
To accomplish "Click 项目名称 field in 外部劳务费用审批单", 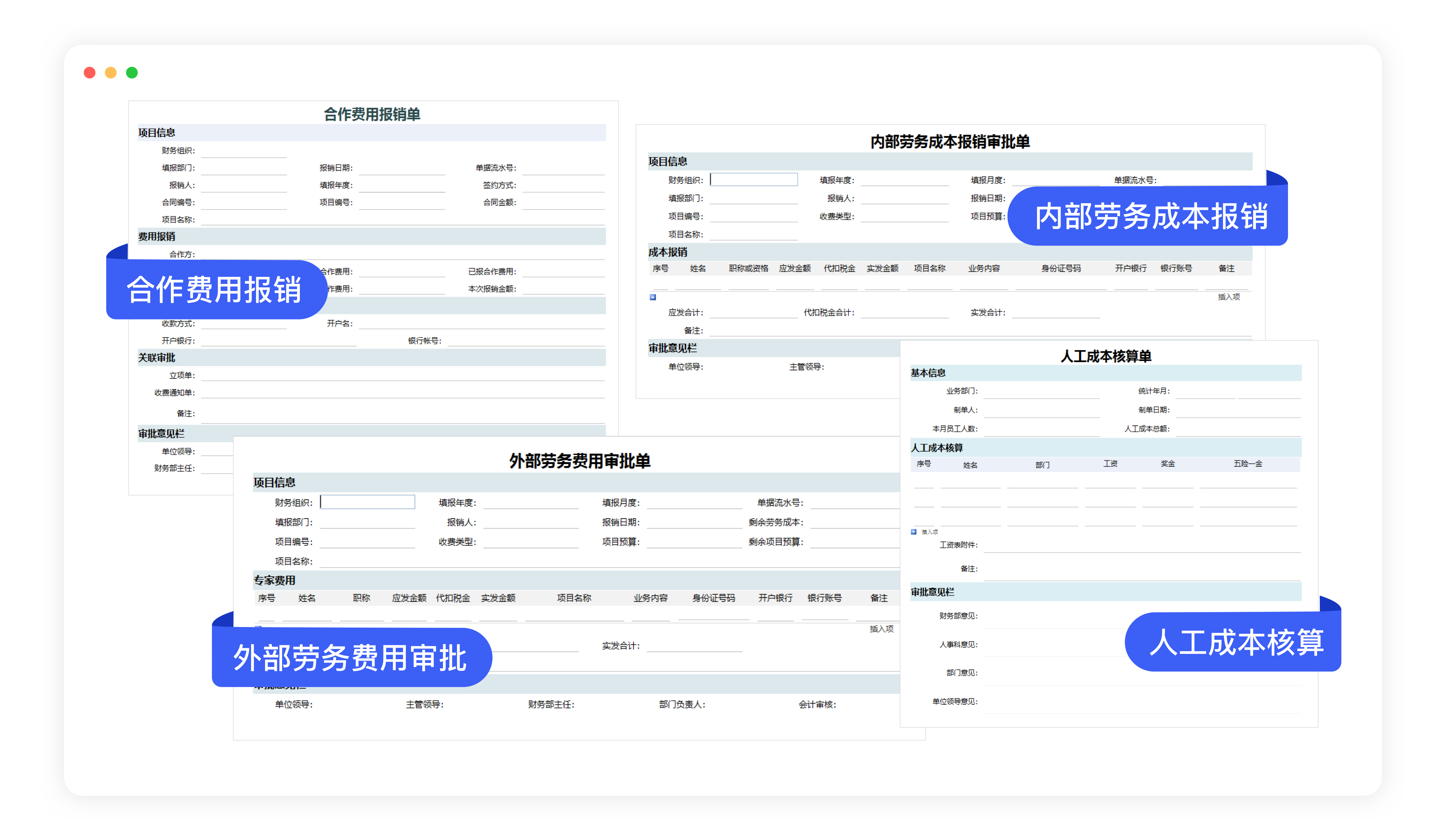I will click(x=609, y=561).
